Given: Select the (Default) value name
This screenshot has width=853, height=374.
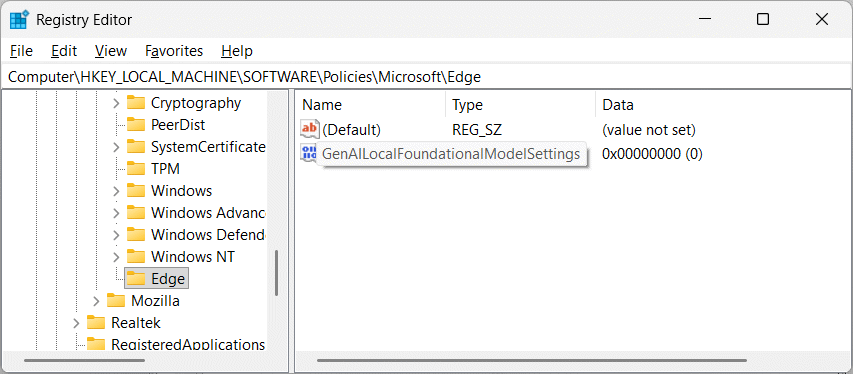Looking at the screenshot, I should pos(351,130).
